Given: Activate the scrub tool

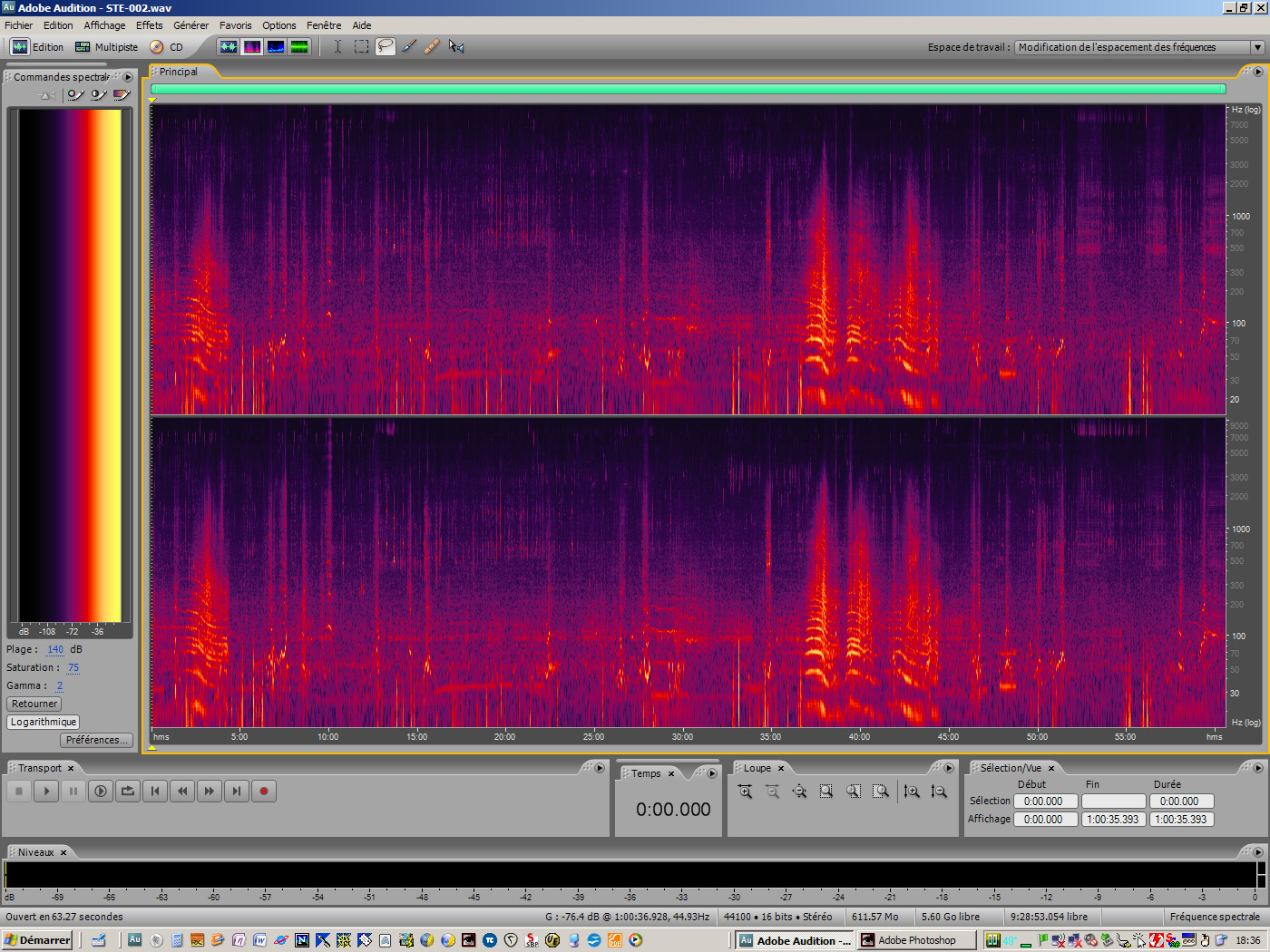Looking at the screenshot, I should (456, 46).
